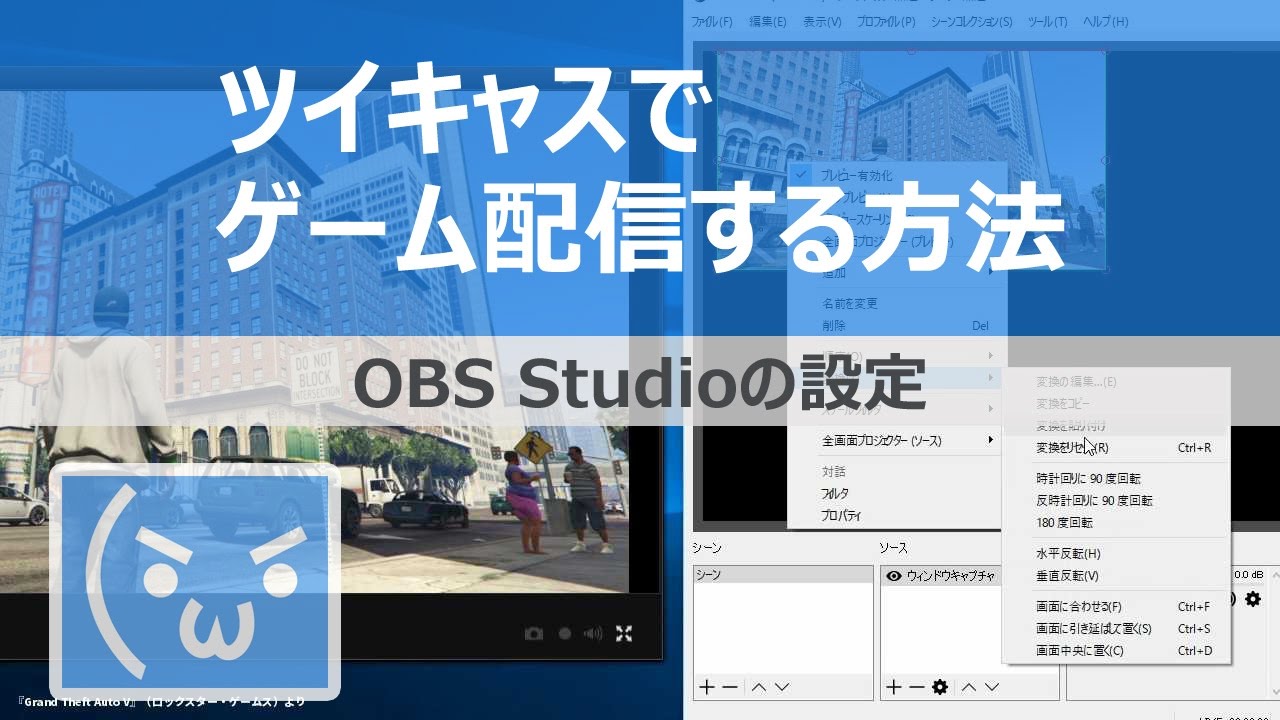Remove the selected scene with the minus icon
This screenshot has height=720, width=1280.
(x=730, y=687)
